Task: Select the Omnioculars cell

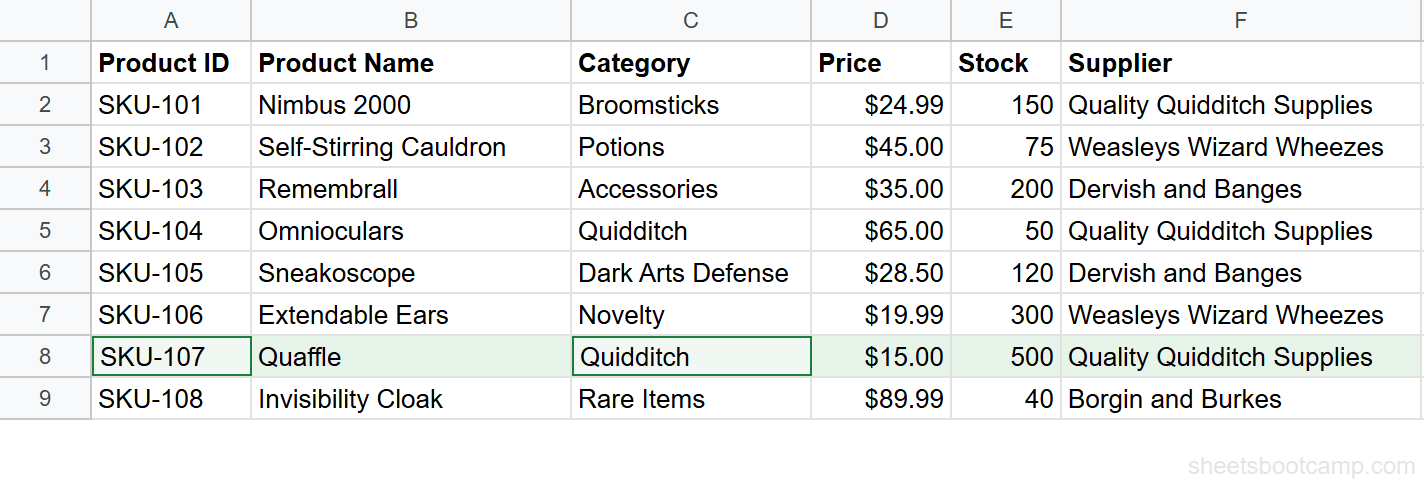Action: pos(410,231)
